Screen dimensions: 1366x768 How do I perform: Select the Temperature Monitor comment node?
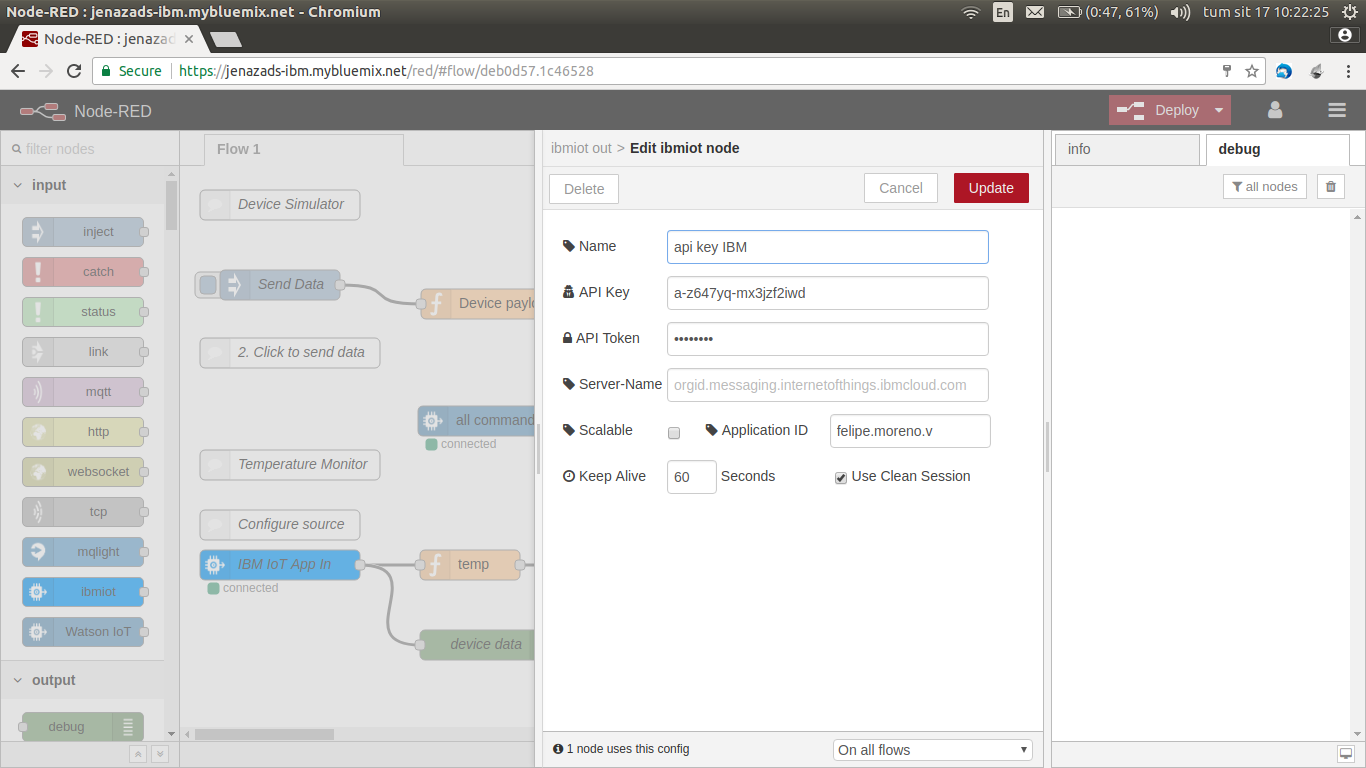[x=290, y=465]
